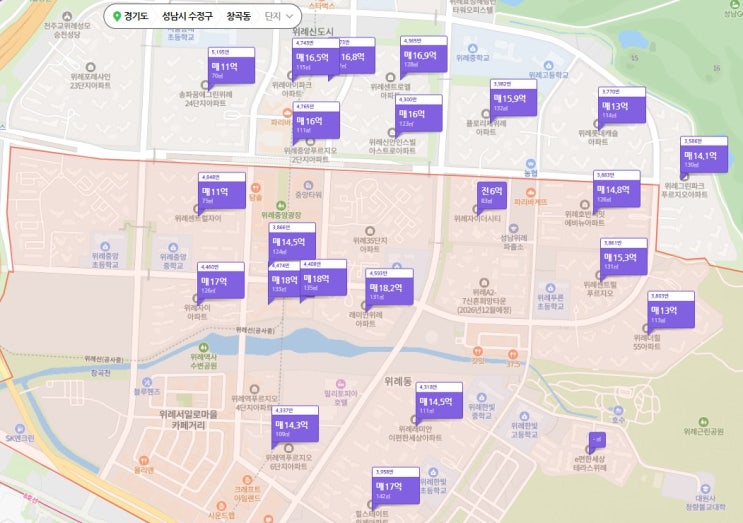743x523 pixels.
Task: Click the 위례고등학교 school icon
Action: (x=548, y=65)
